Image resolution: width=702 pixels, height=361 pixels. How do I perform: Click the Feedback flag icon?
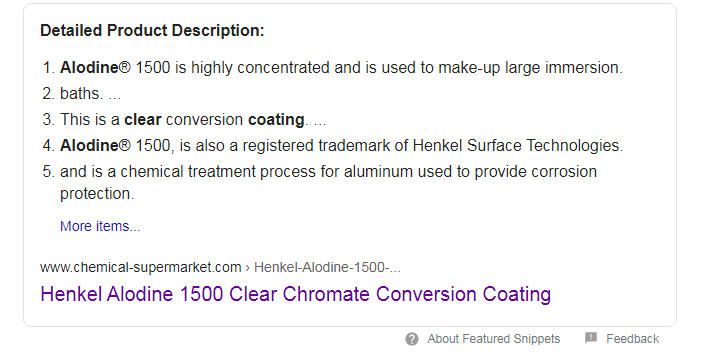(x=591, y=338)
